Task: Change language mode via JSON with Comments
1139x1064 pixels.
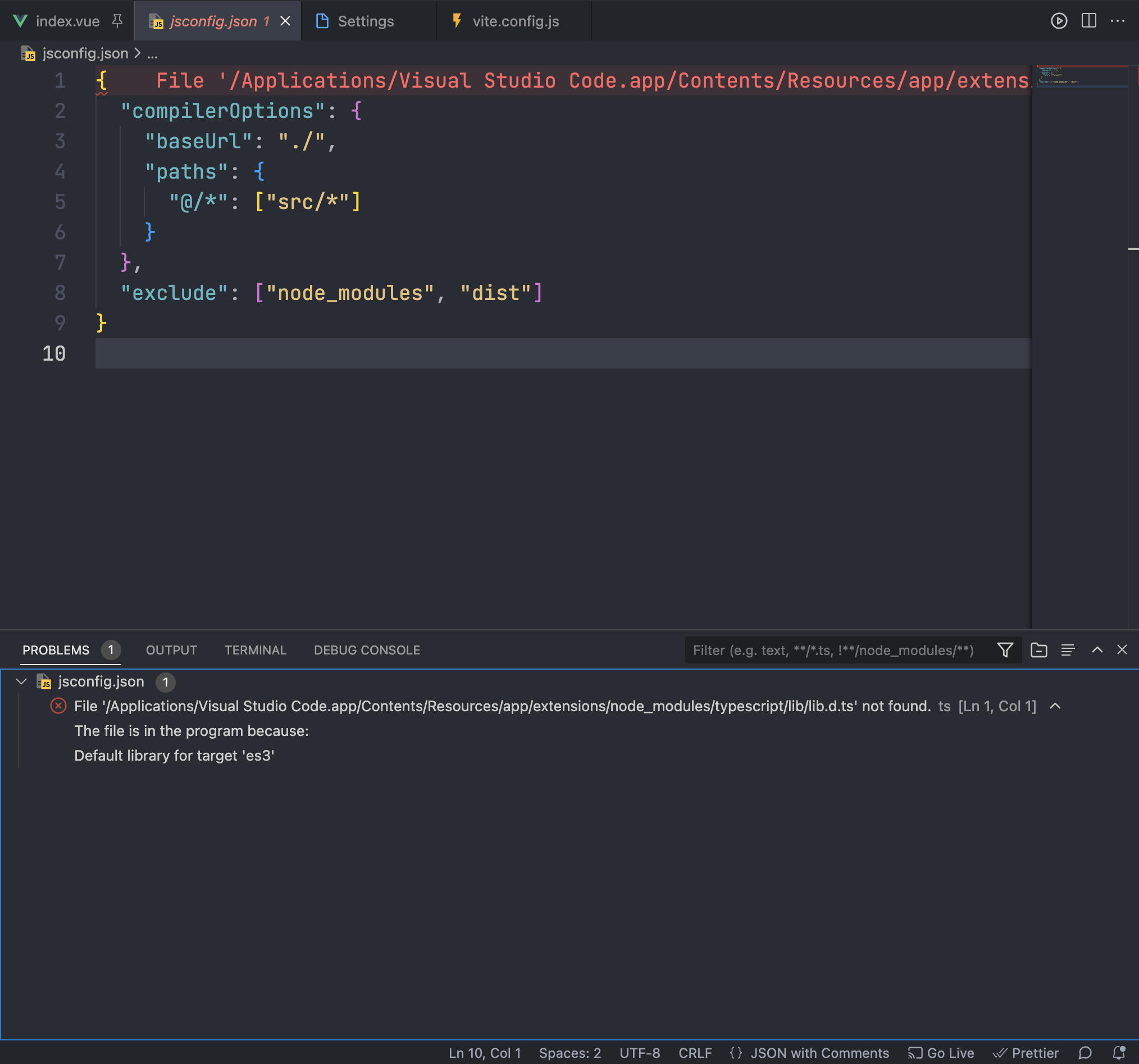Action: coord(819,1053)
